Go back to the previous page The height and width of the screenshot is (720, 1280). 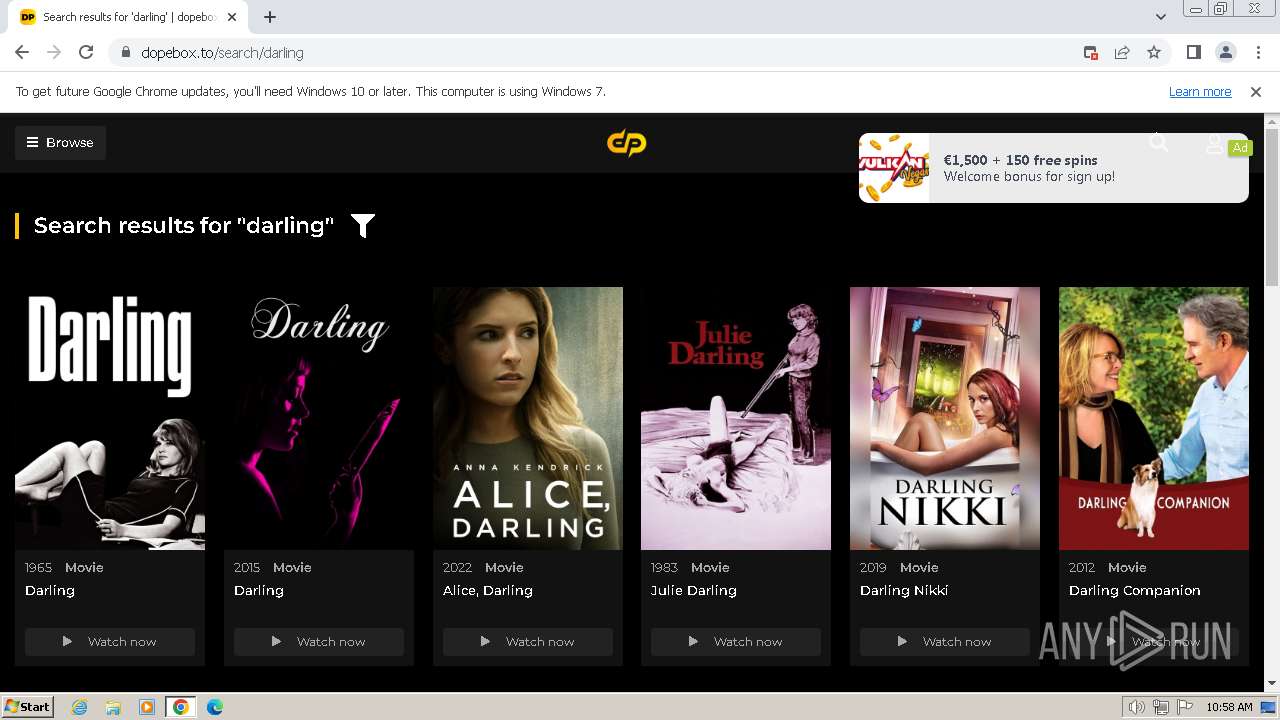[x=22, y=52]
